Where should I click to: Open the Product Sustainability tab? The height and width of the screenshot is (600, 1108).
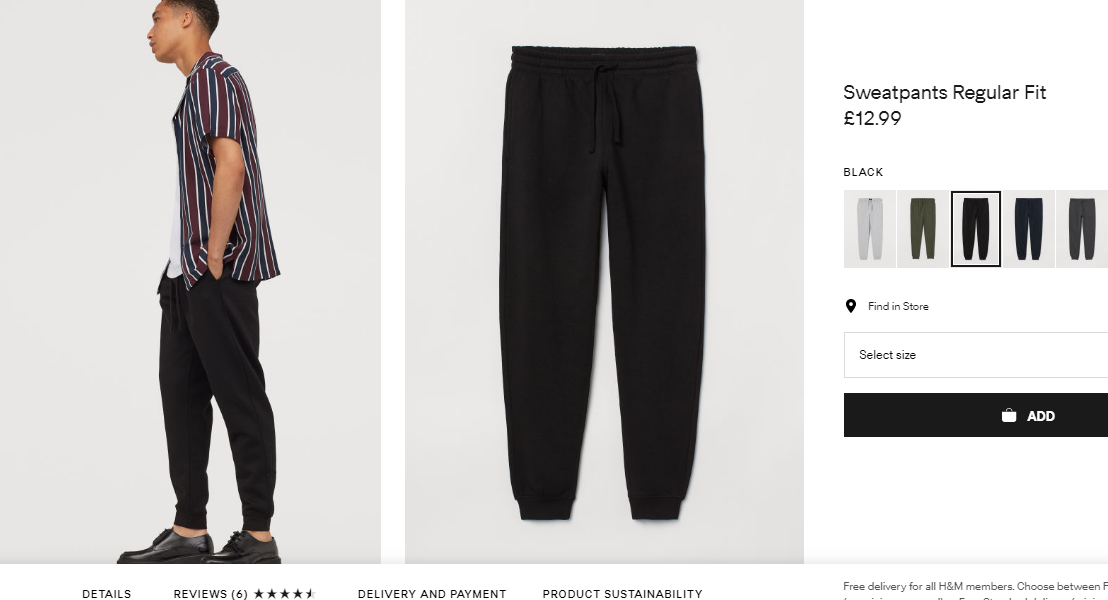(x=623, y=594)
